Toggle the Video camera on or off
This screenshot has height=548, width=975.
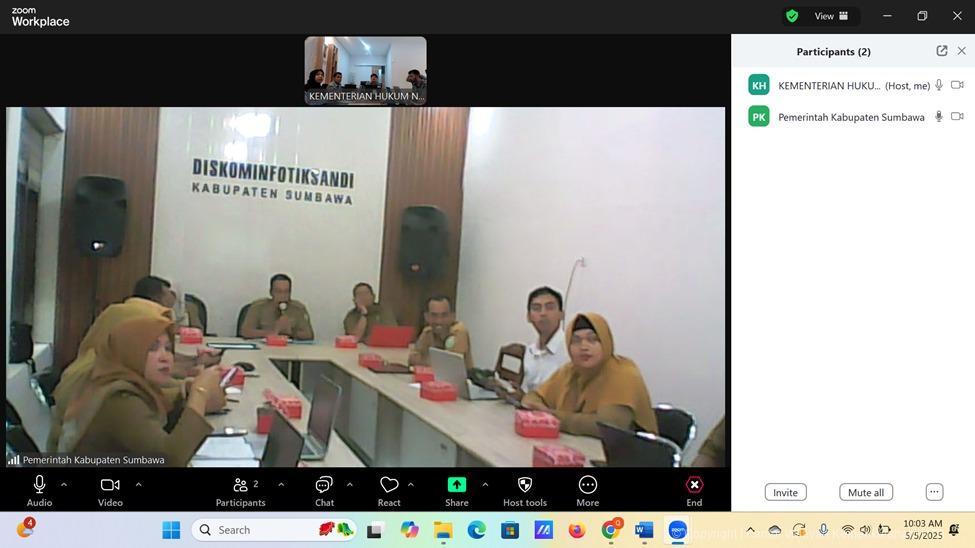pos(110,485)
